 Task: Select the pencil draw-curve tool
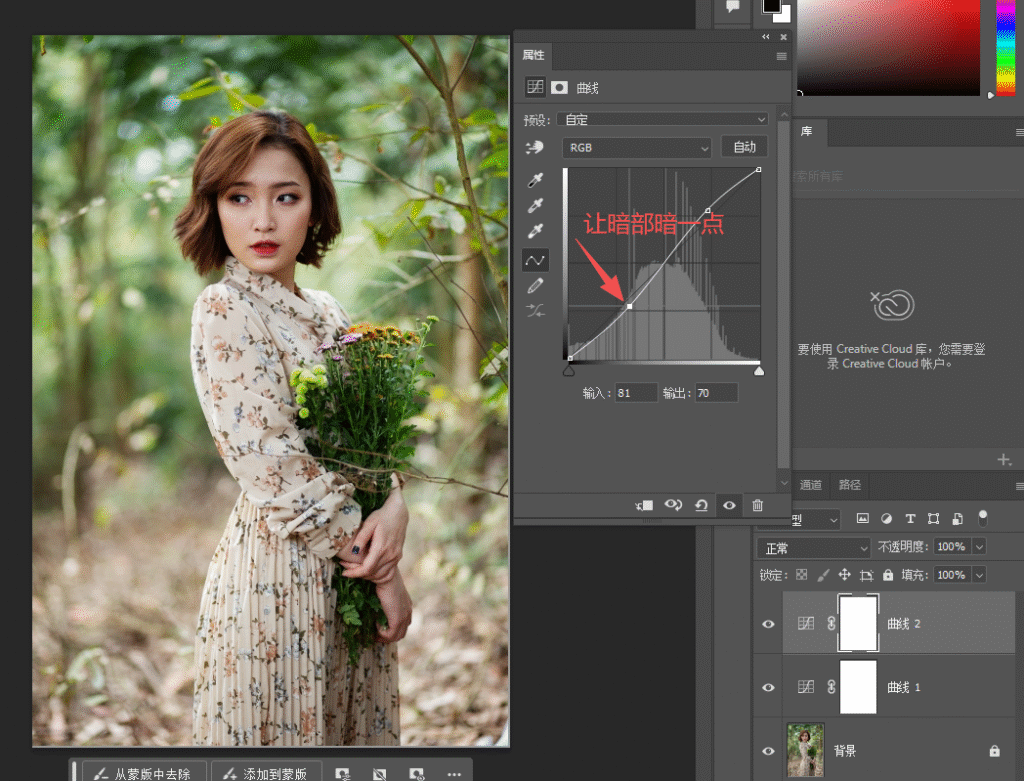click(536, 285)
